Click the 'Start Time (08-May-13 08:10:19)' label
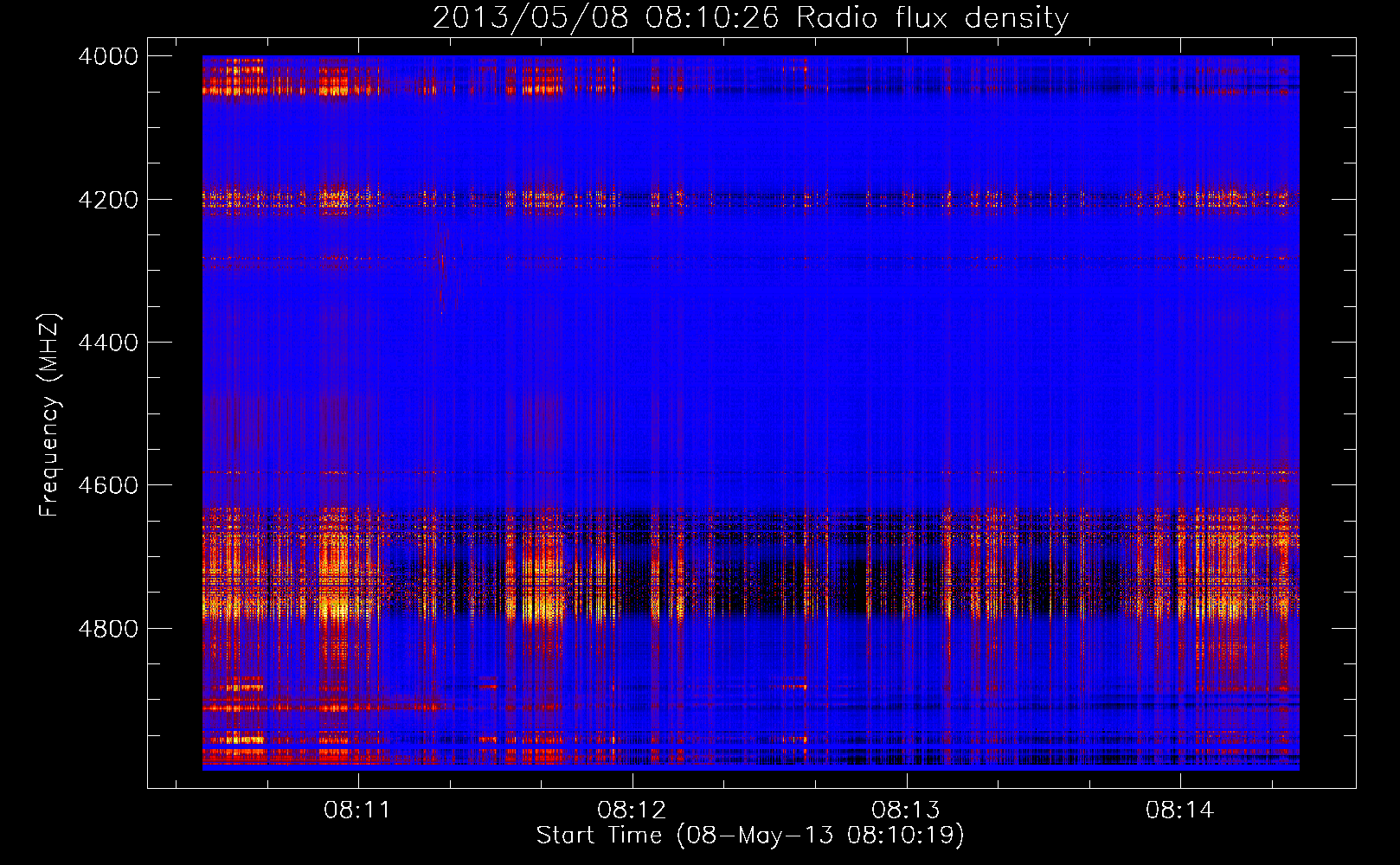This screenshot has width=1400, height=865. [750, 836]
